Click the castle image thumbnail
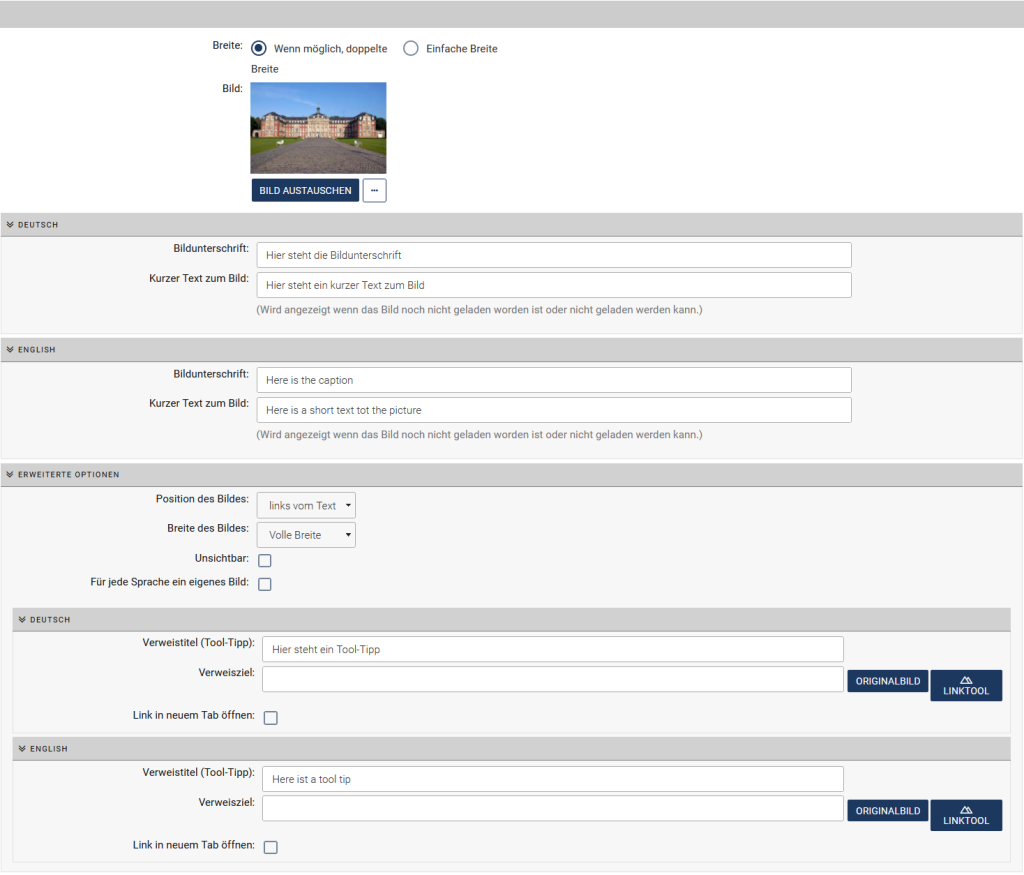The image size is (1024, 875). (x=318, y=128)
